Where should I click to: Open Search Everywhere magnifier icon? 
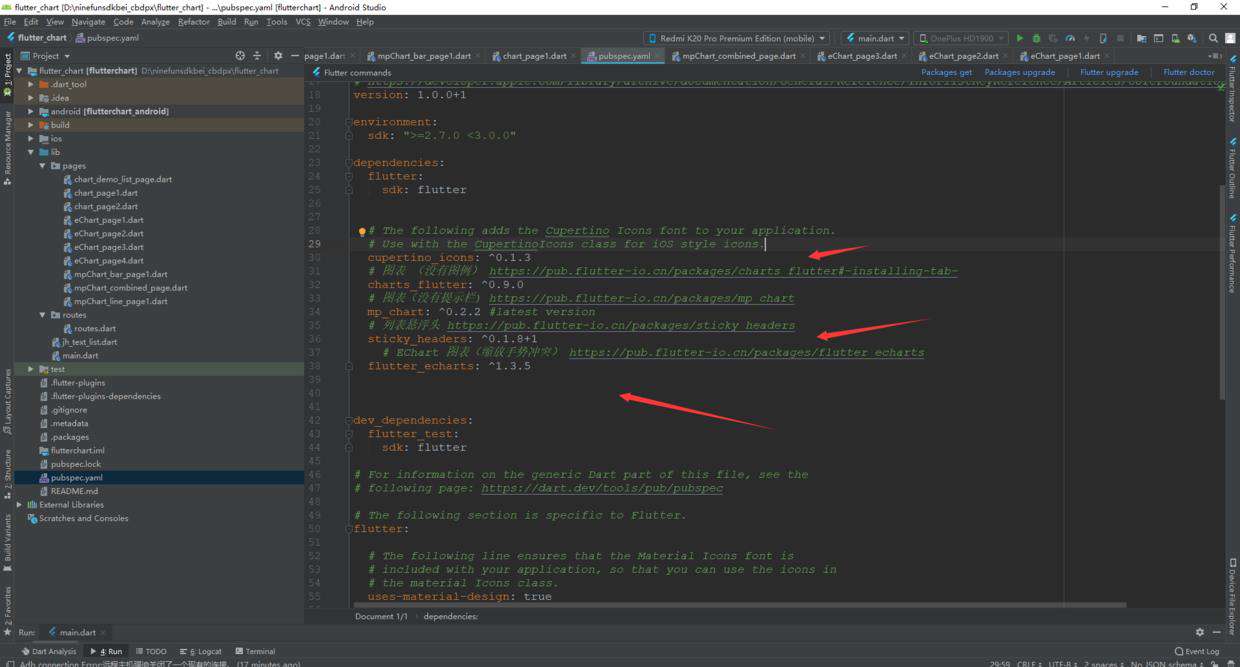[x=1213, y=38]
